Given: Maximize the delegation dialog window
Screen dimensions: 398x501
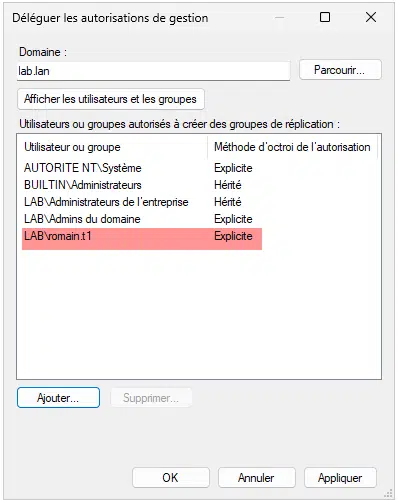Looking at the screenshot, I should pos(325,17).
